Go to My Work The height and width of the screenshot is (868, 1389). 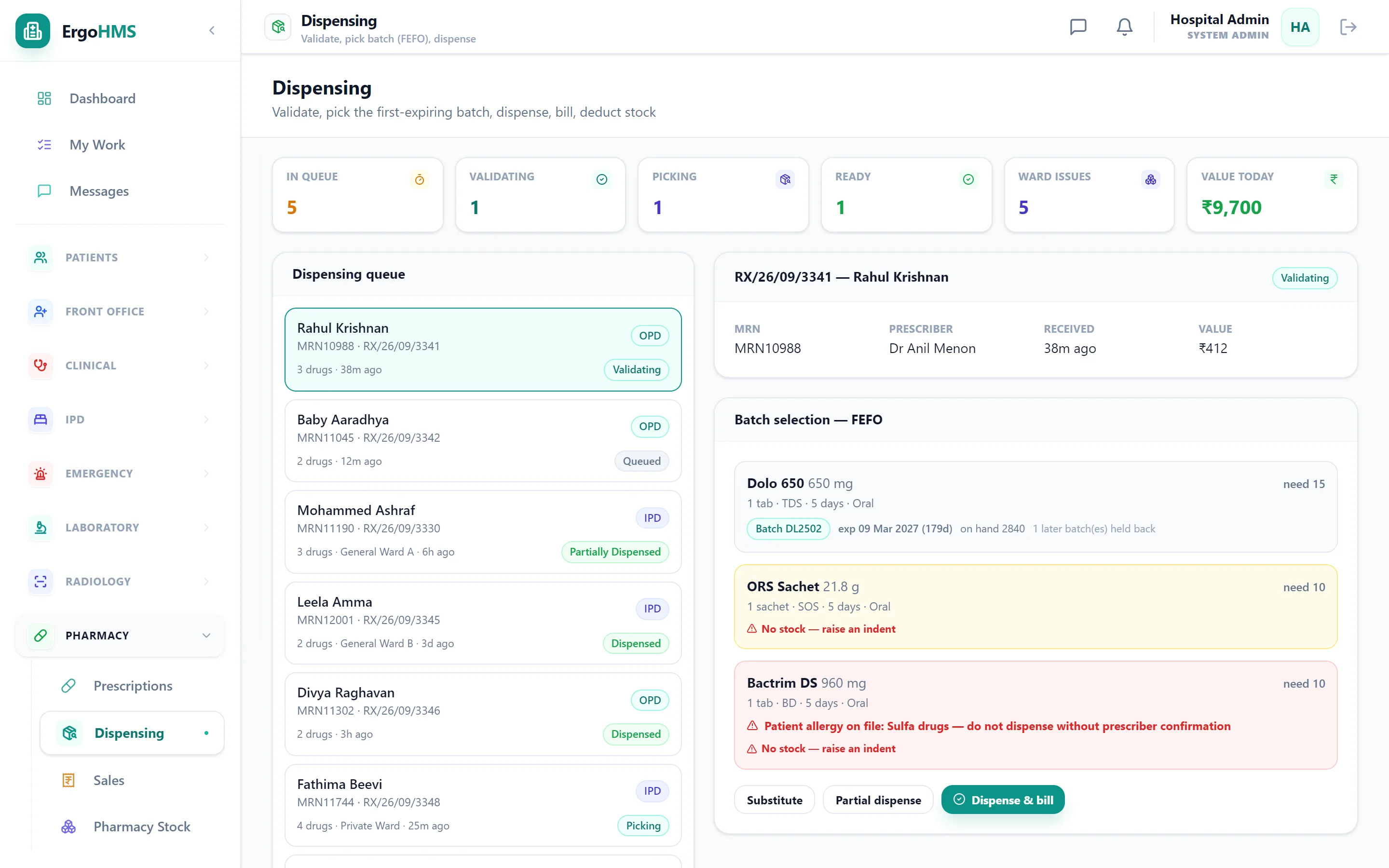click(x=120, y=145)
